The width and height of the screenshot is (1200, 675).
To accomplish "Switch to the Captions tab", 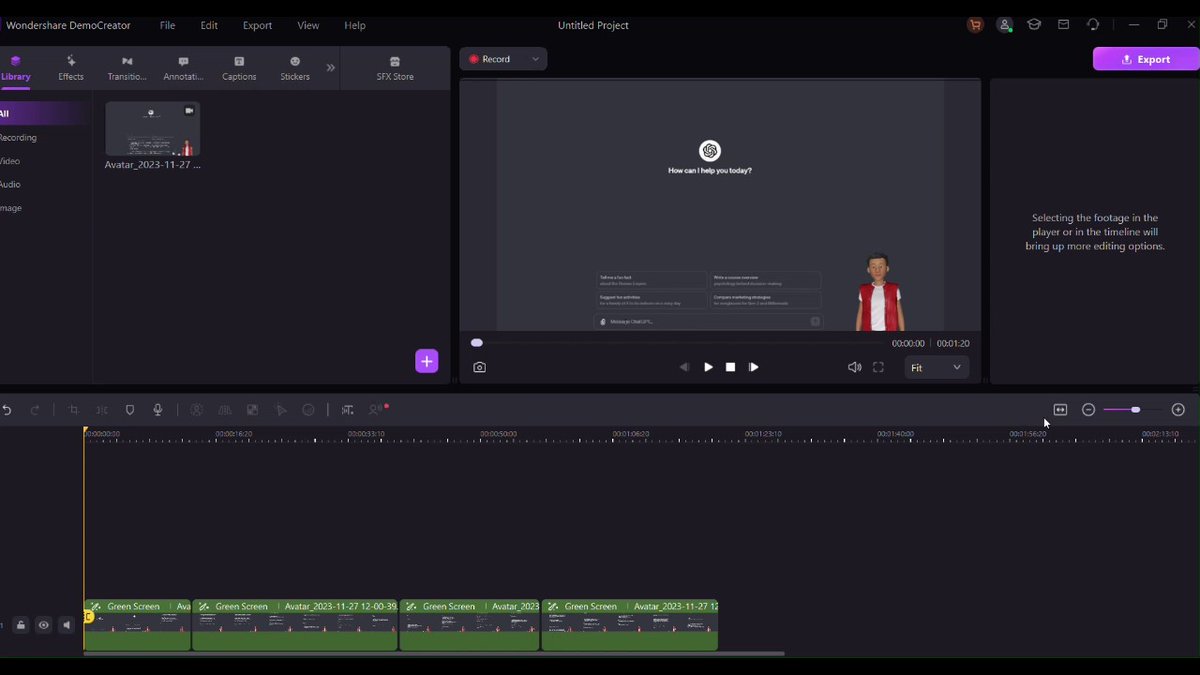I will [239, 68].
